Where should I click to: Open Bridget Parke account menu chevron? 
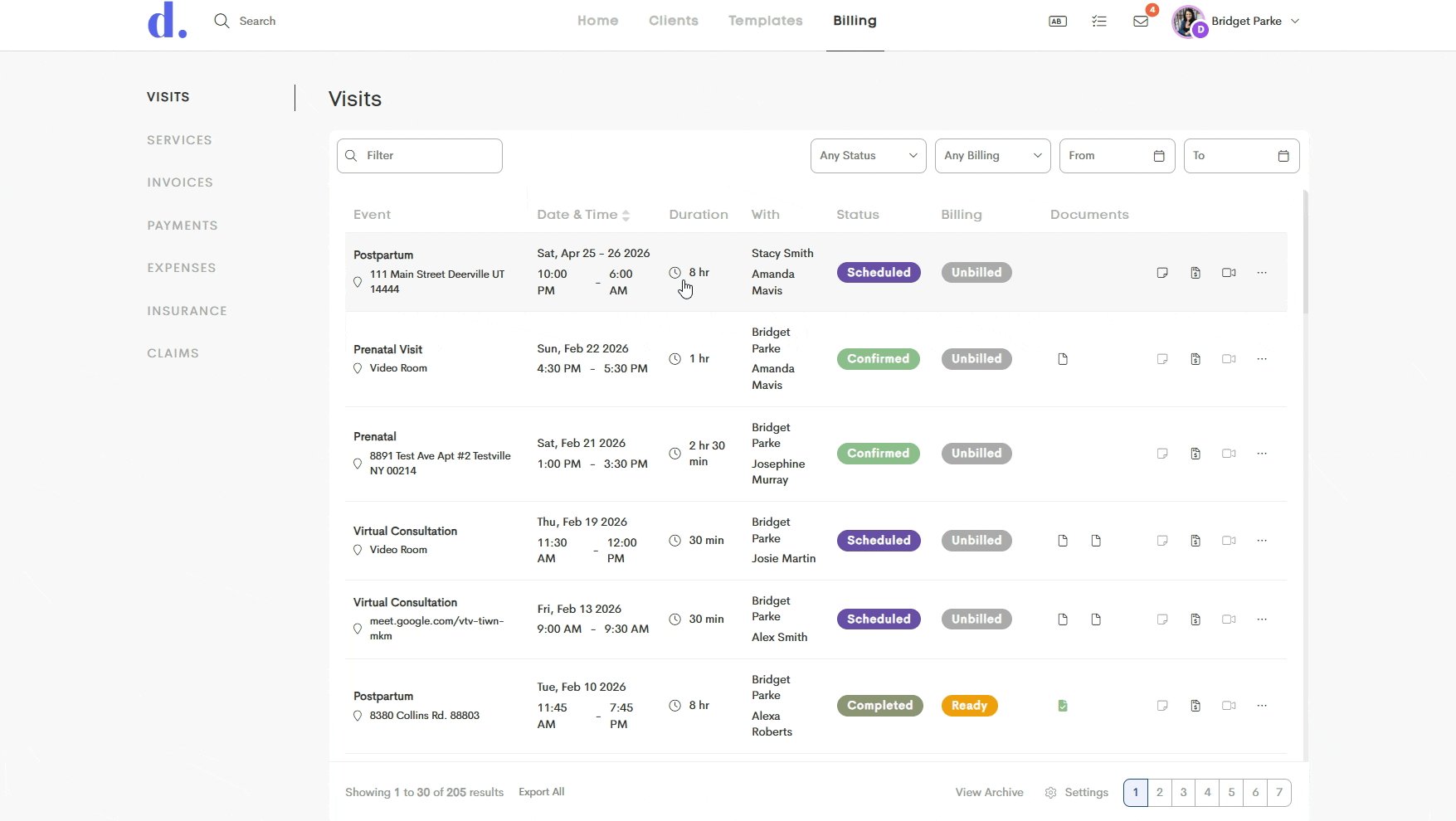pos(1295,21)
